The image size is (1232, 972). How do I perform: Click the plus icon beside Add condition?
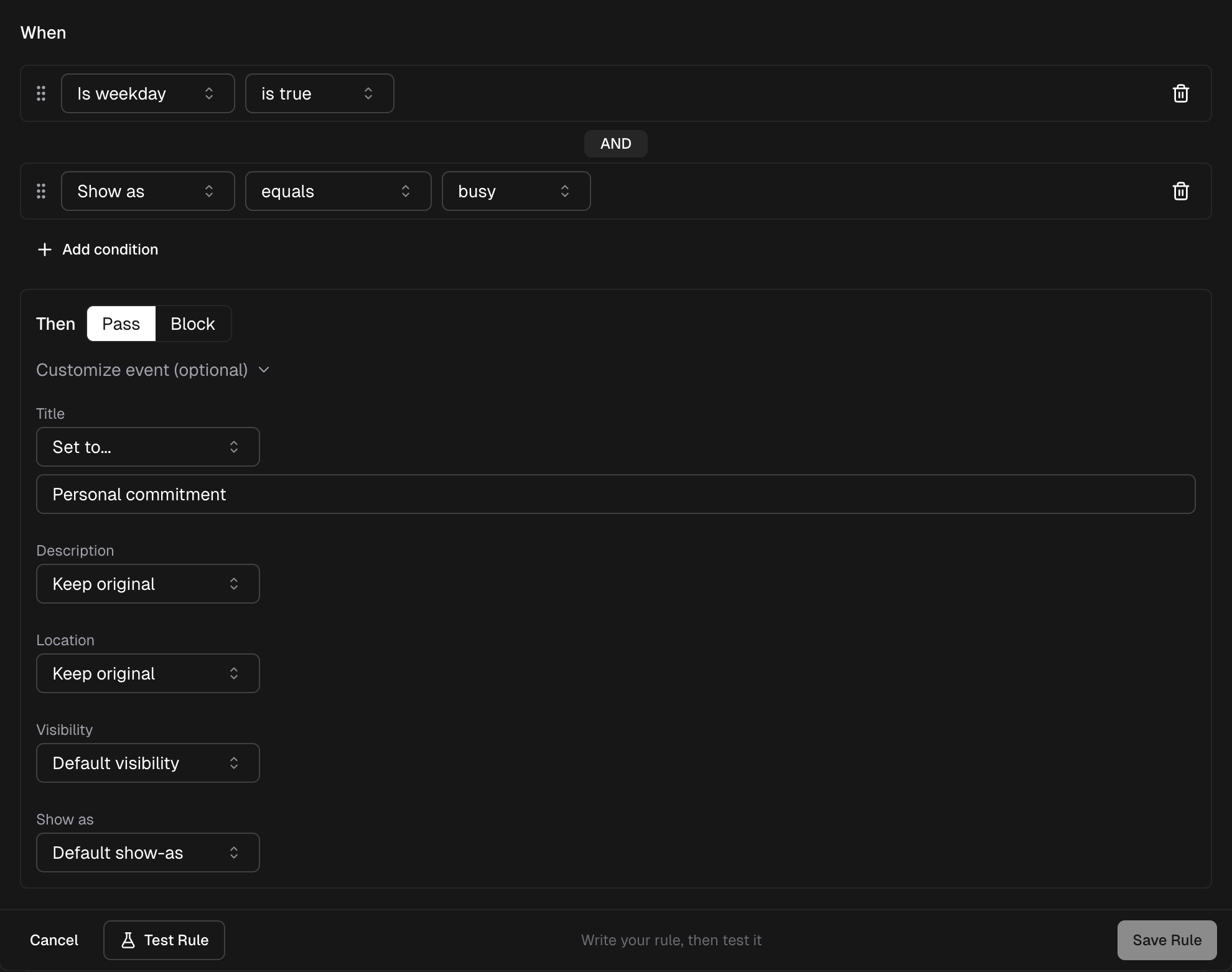point(44,250)
